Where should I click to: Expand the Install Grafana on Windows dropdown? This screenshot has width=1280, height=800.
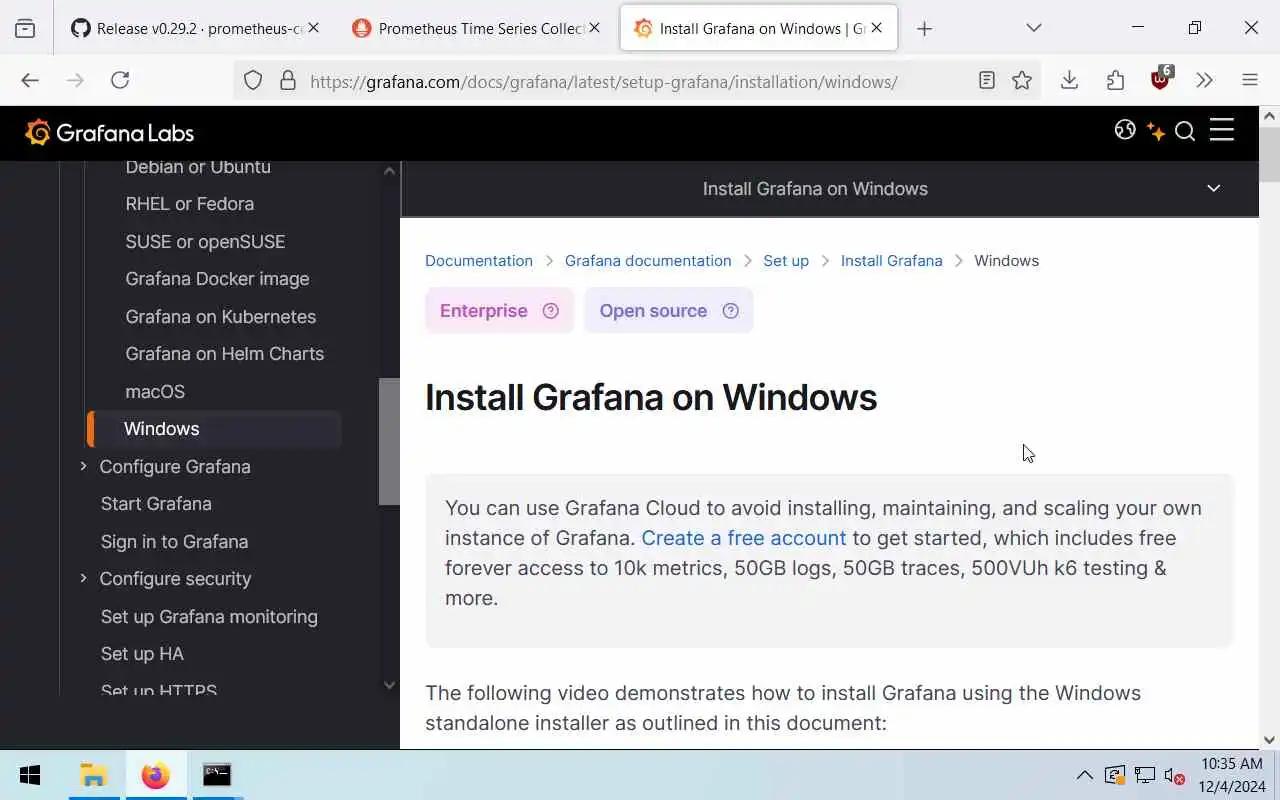[x=1213, y=189]
